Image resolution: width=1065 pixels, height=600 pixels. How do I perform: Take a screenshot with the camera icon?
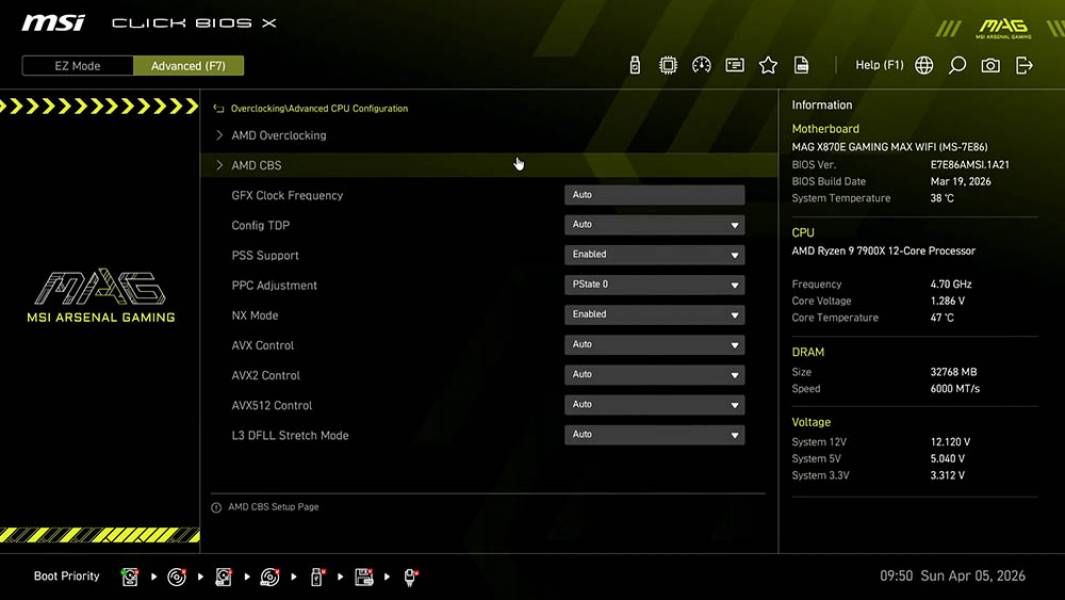coord(989,64)
